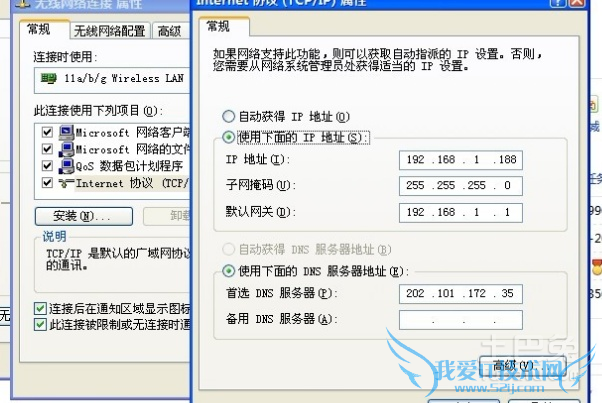Click the 高级(V) button in TCP/IP dialog
This screenshot has height=403, width=602.
tap(523, 366)
